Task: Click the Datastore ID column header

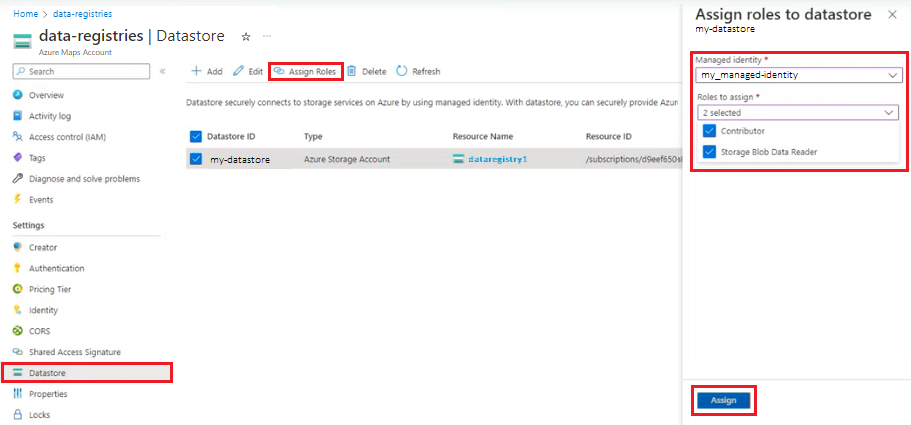Action: [231, 136]
